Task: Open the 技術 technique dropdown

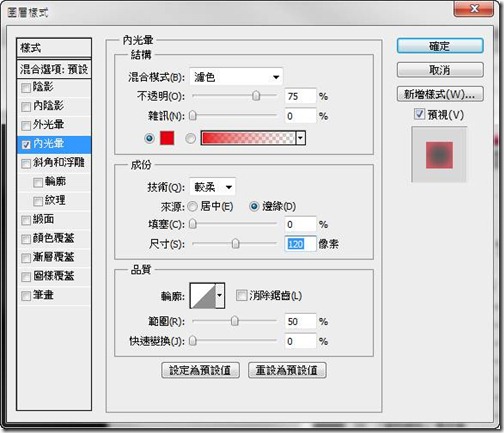Action: 212,187
